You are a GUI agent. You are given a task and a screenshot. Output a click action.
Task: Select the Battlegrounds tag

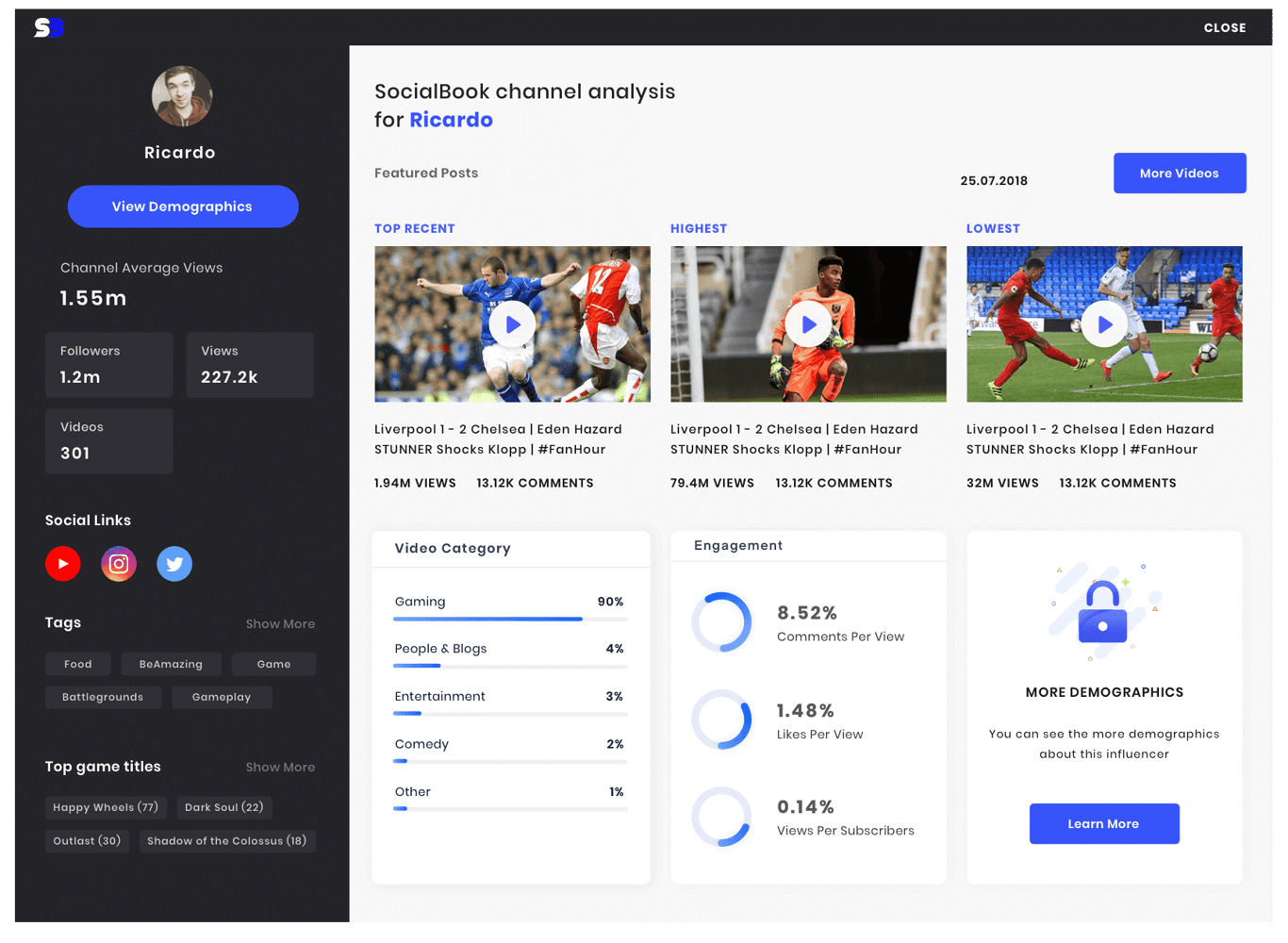click(103, 697)
